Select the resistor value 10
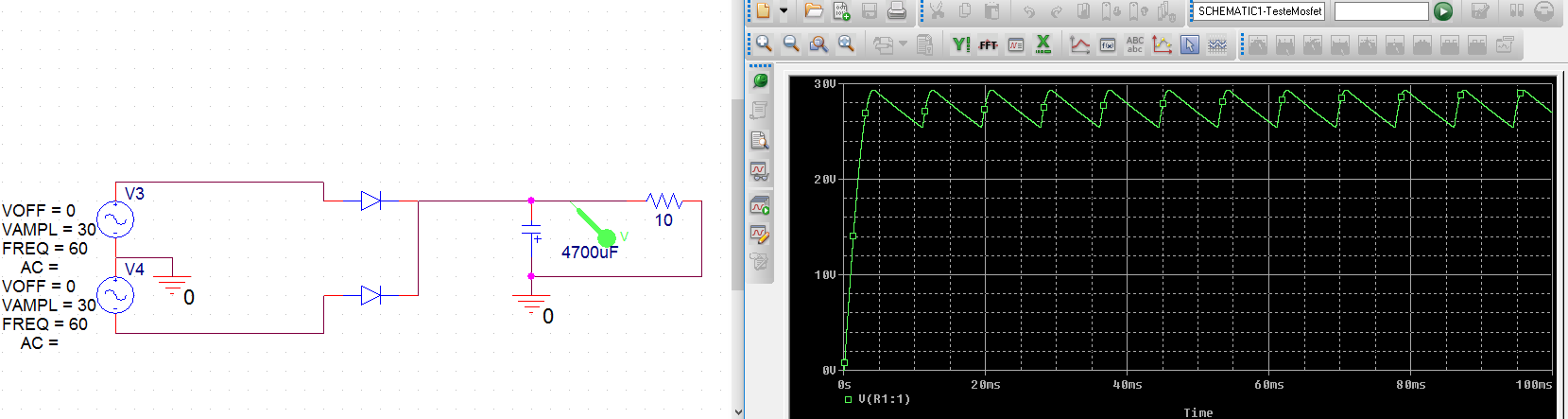The height and width of the screenshot is (419, 1568). (664, 220)
